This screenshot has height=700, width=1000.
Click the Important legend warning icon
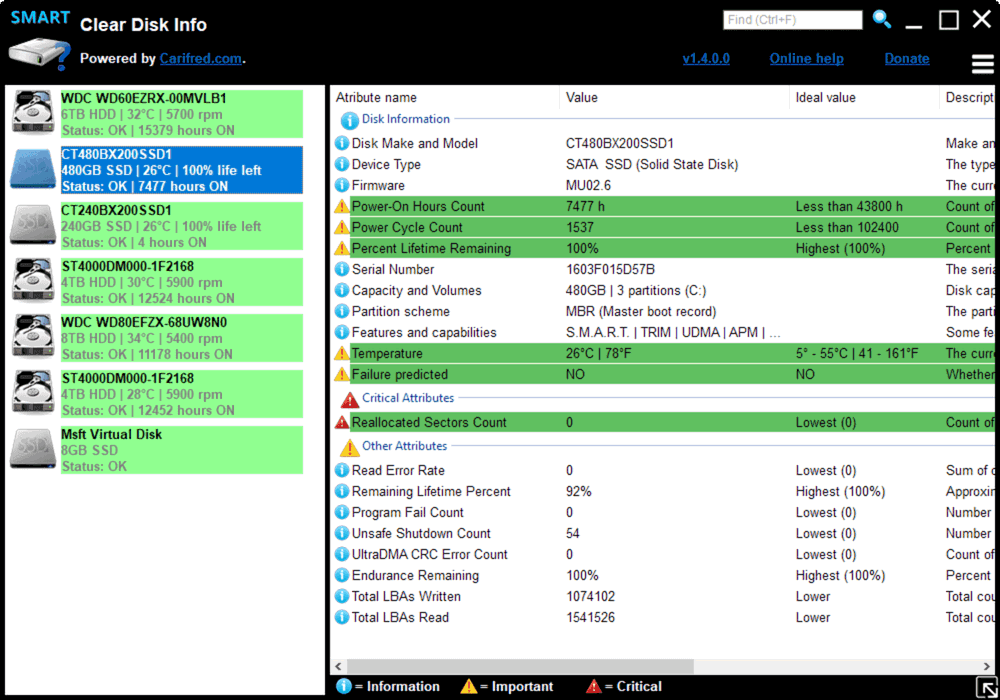point(468,686)
